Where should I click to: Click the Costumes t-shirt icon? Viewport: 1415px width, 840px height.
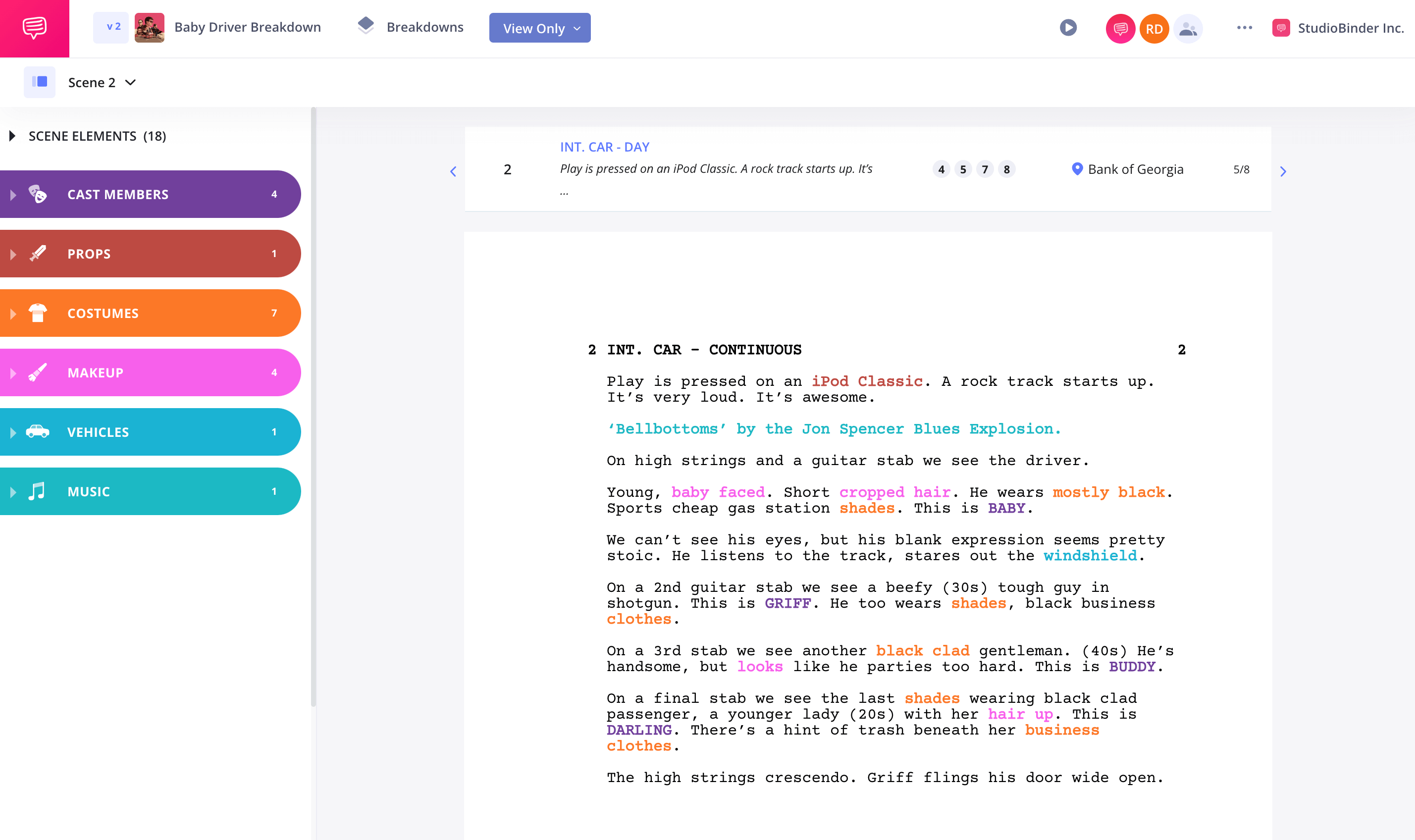[x=37, y=313]
